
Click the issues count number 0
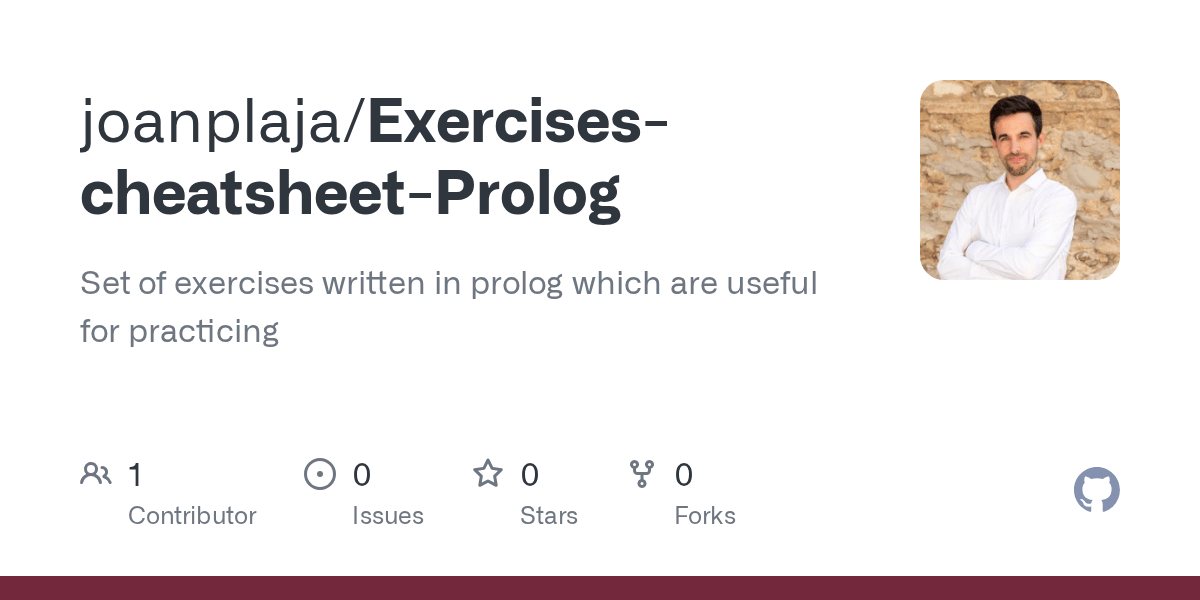click(x=362, y=474)
